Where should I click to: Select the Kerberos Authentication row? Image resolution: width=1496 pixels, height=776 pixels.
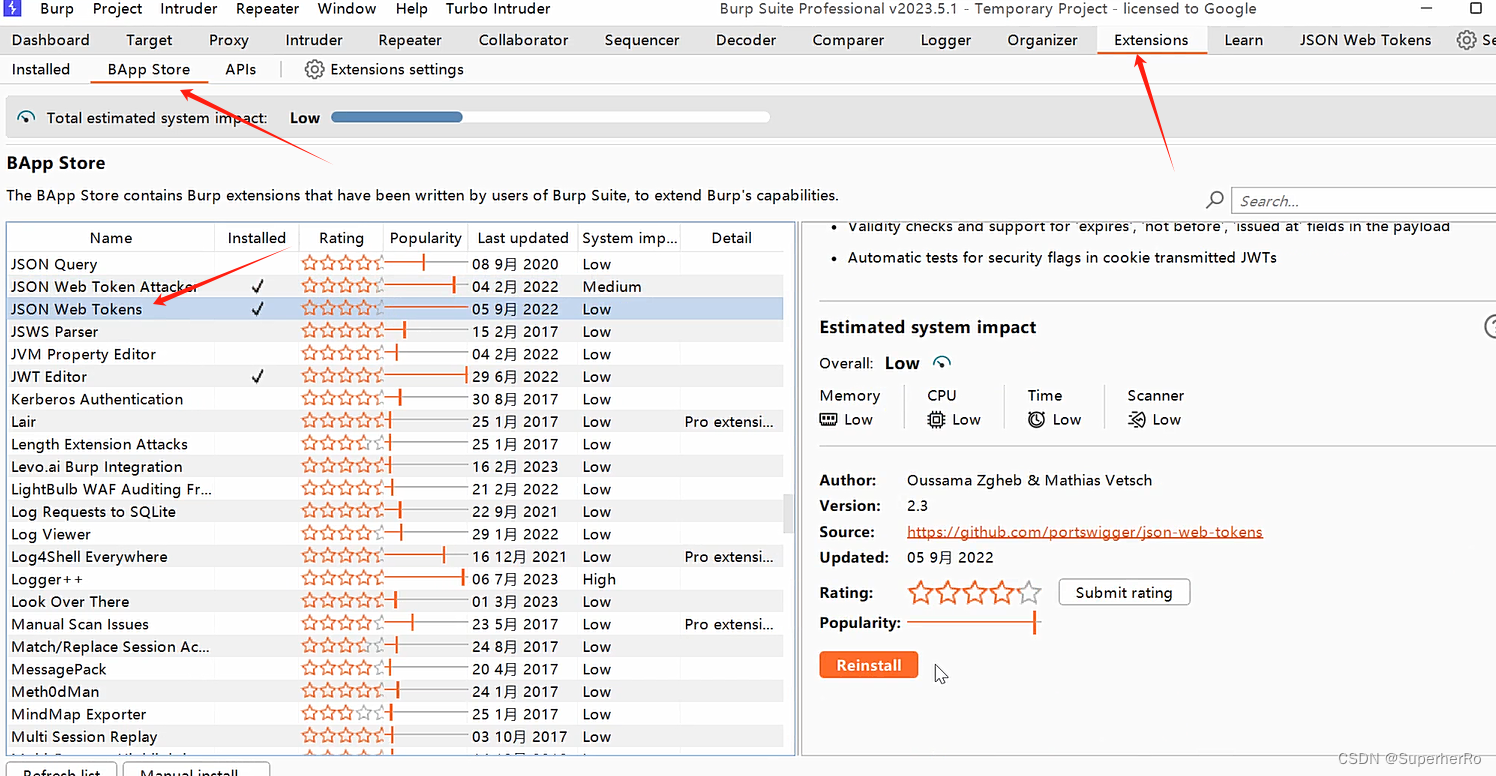[x=395, y=399]
